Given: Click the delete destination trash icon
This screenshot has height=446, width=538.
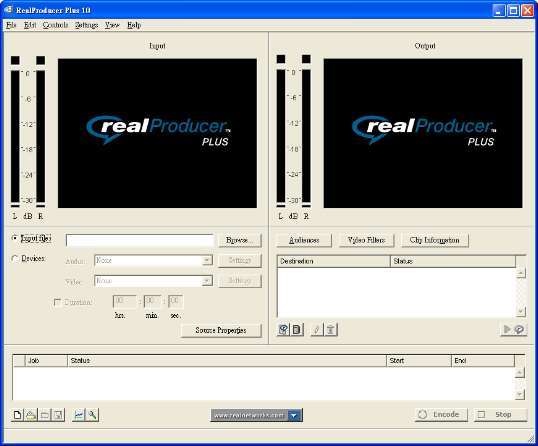Looking at the screenshot, I should pyautogui.click(x=331, y=330).
